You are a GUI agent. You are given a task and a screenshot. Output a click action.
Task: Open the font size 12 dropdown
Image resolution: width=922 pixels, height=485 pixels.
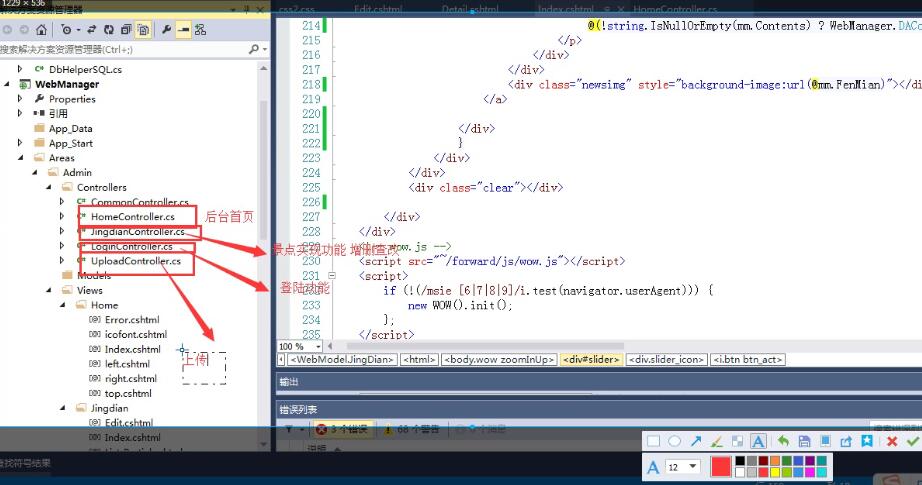[x=682, y=467]
